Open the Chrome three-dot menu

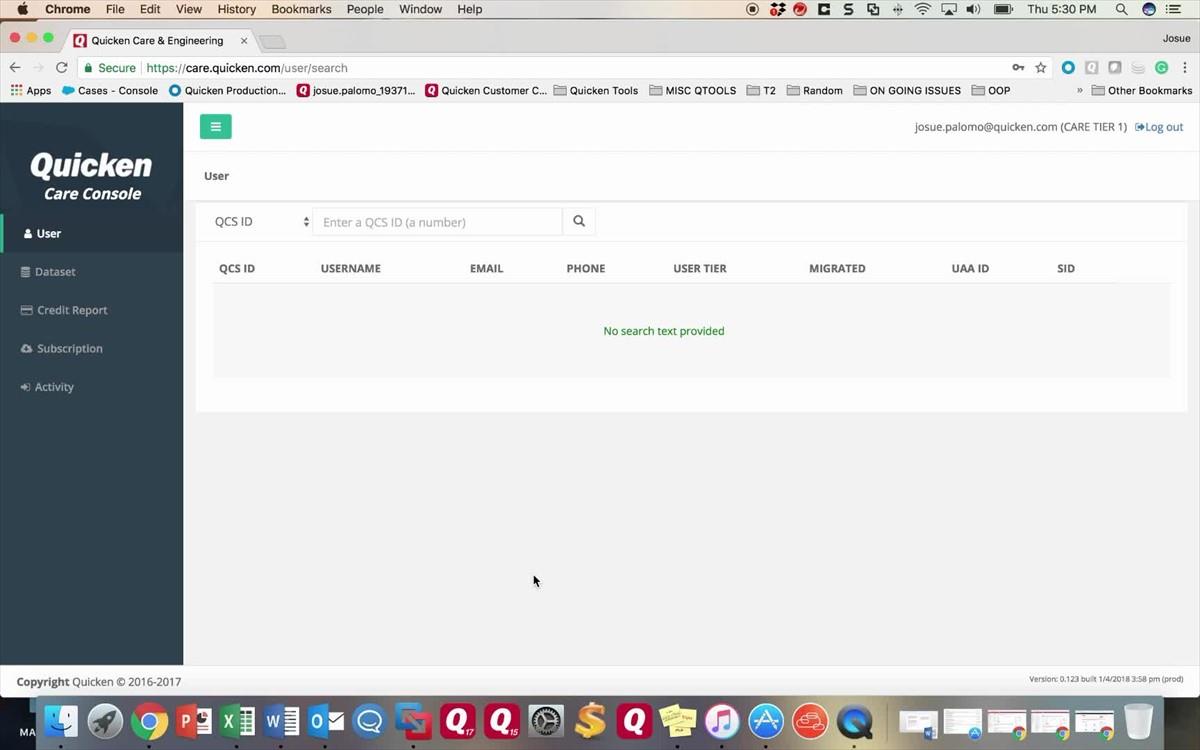click(x=1185, y=68)
